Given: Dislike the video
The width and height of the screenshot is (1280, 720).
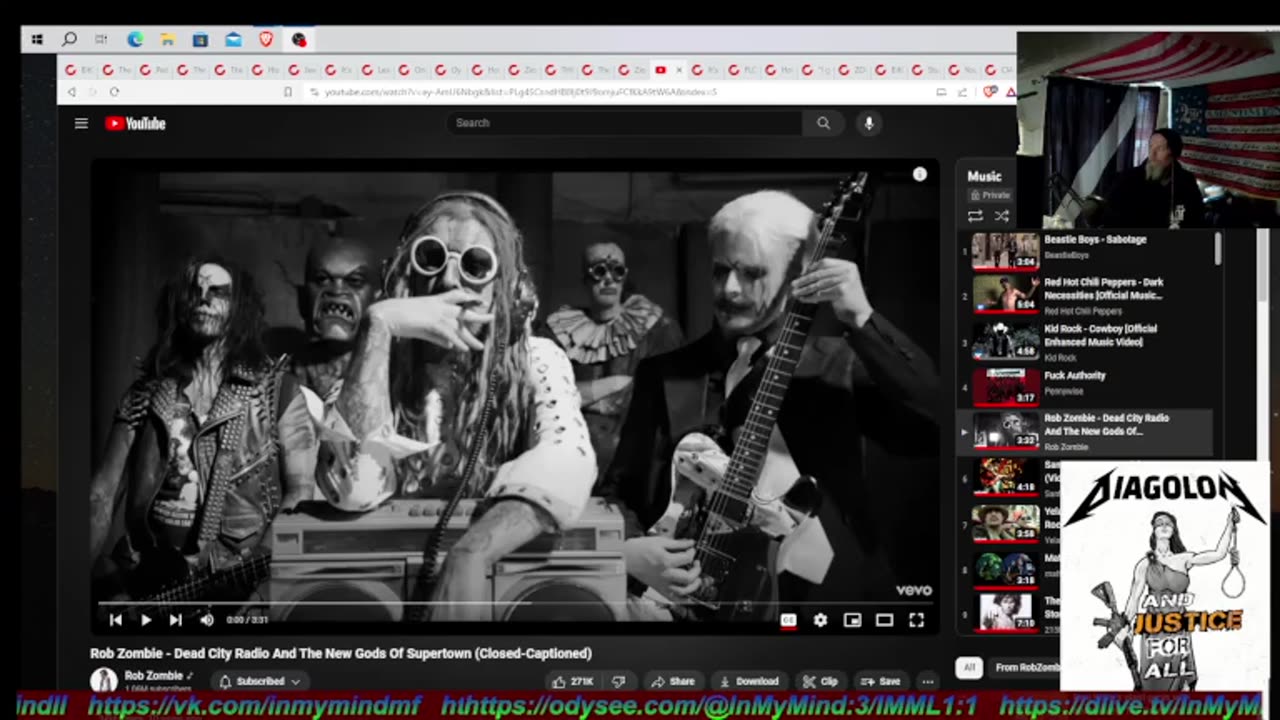Looking at the screenshot, I should 618,681.
